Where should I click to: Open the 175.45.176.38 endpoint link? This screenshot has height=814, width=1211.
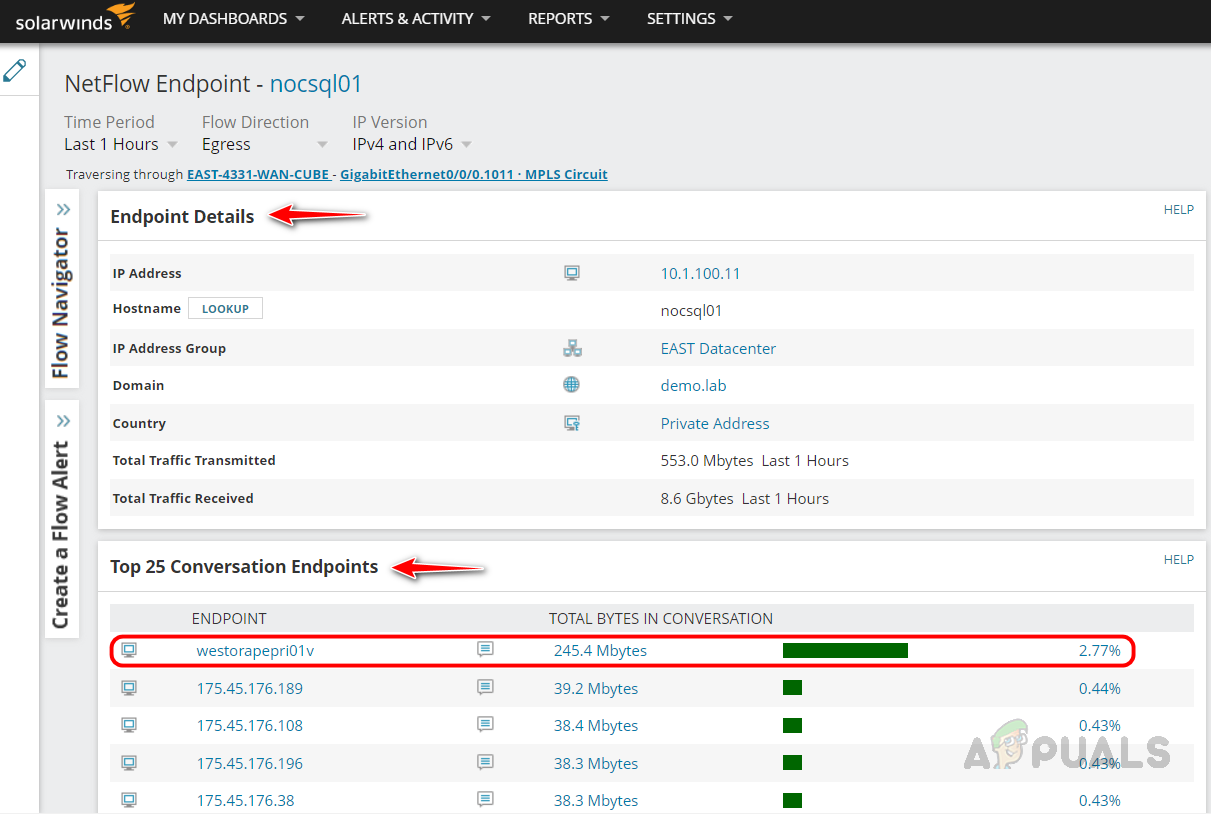[x=246, y=800]
